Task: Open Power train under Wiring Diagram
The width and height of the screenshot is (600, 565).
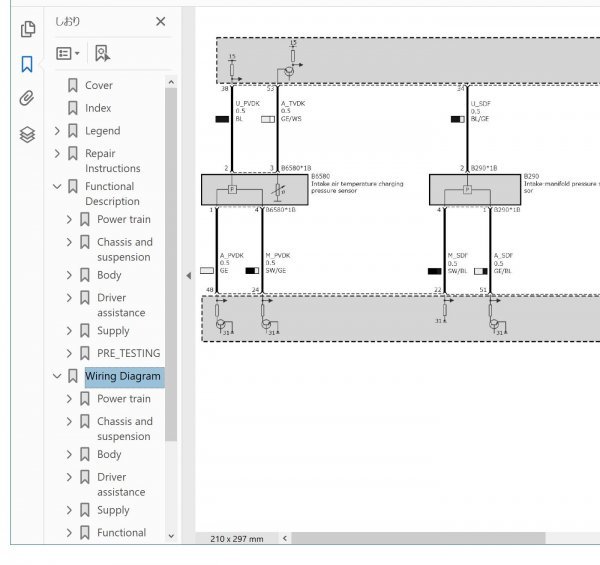Action: point(124,399)
